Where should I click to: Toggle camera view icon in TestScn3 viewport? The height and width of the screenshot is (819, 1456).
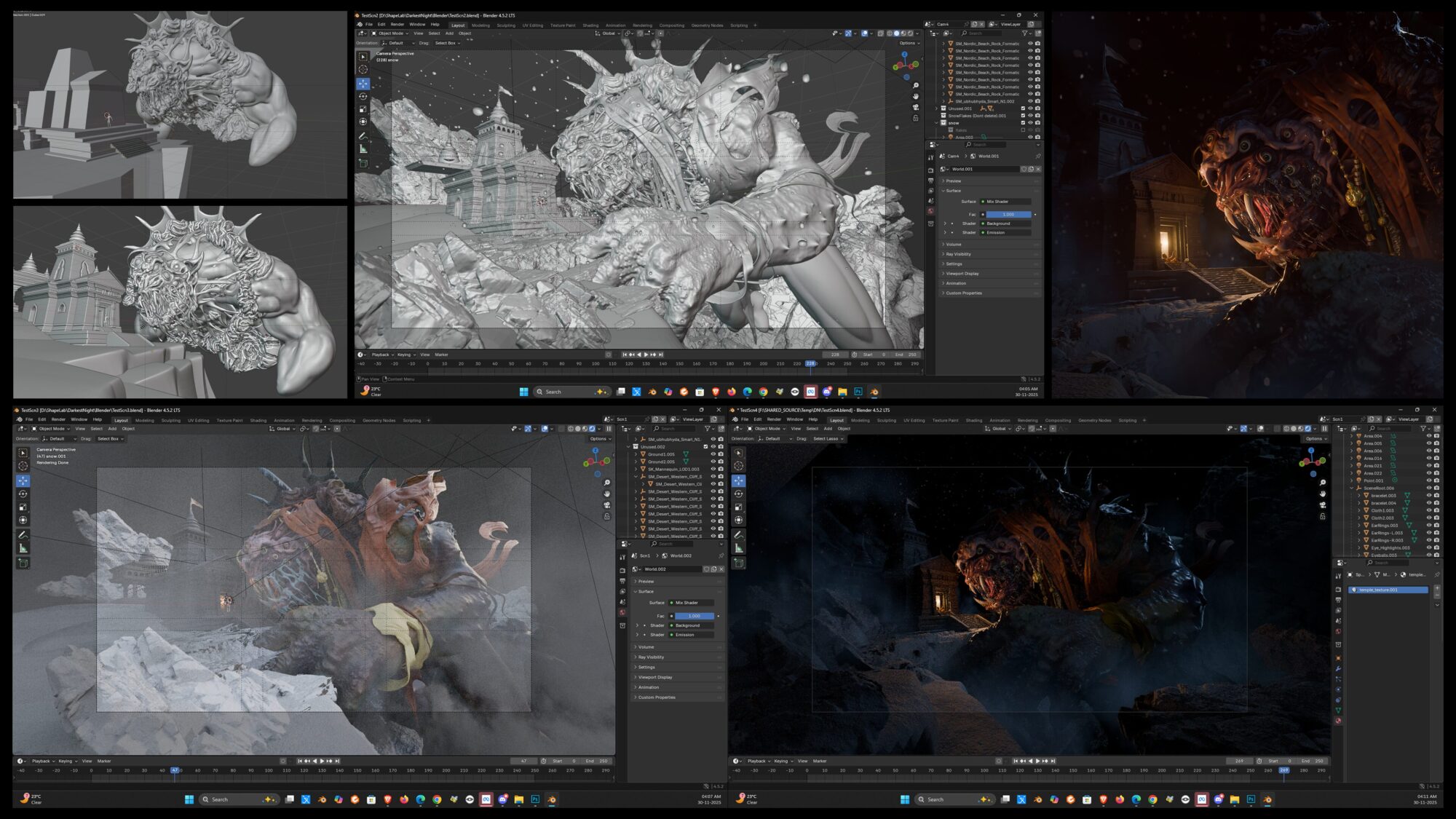pyautogui.click(x=606, y=505)
